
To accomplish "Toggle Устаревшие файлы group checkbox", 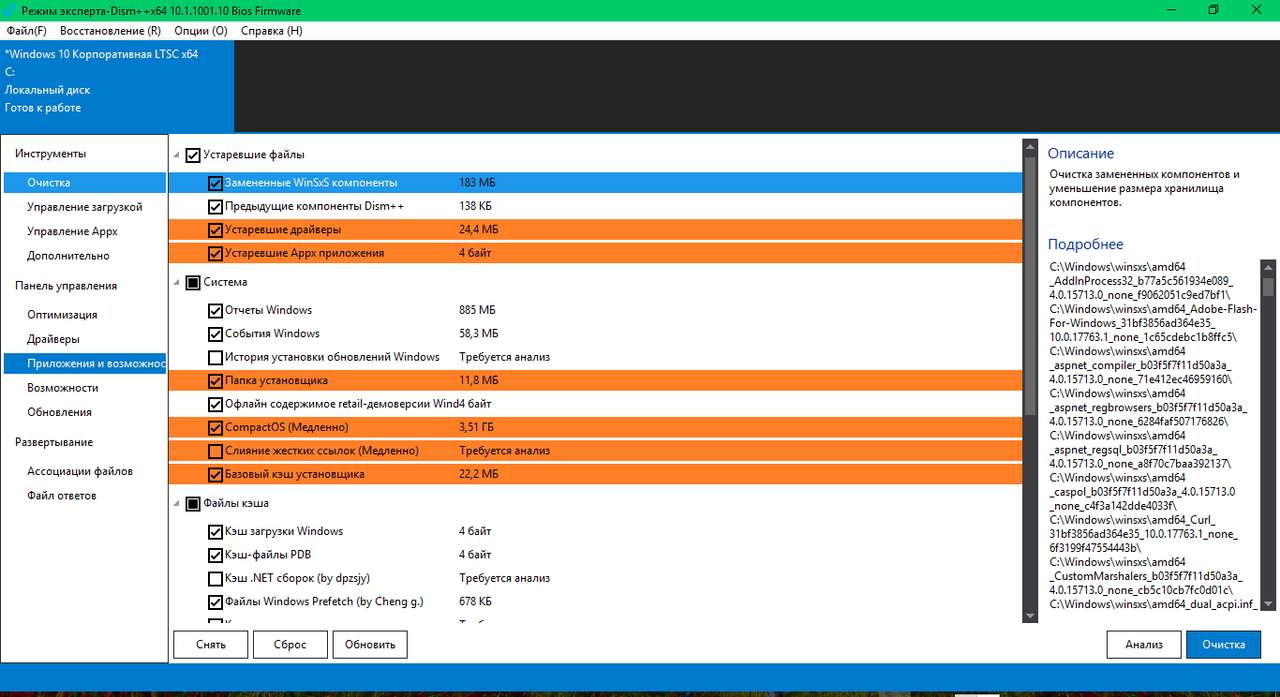I will [193, 155].
